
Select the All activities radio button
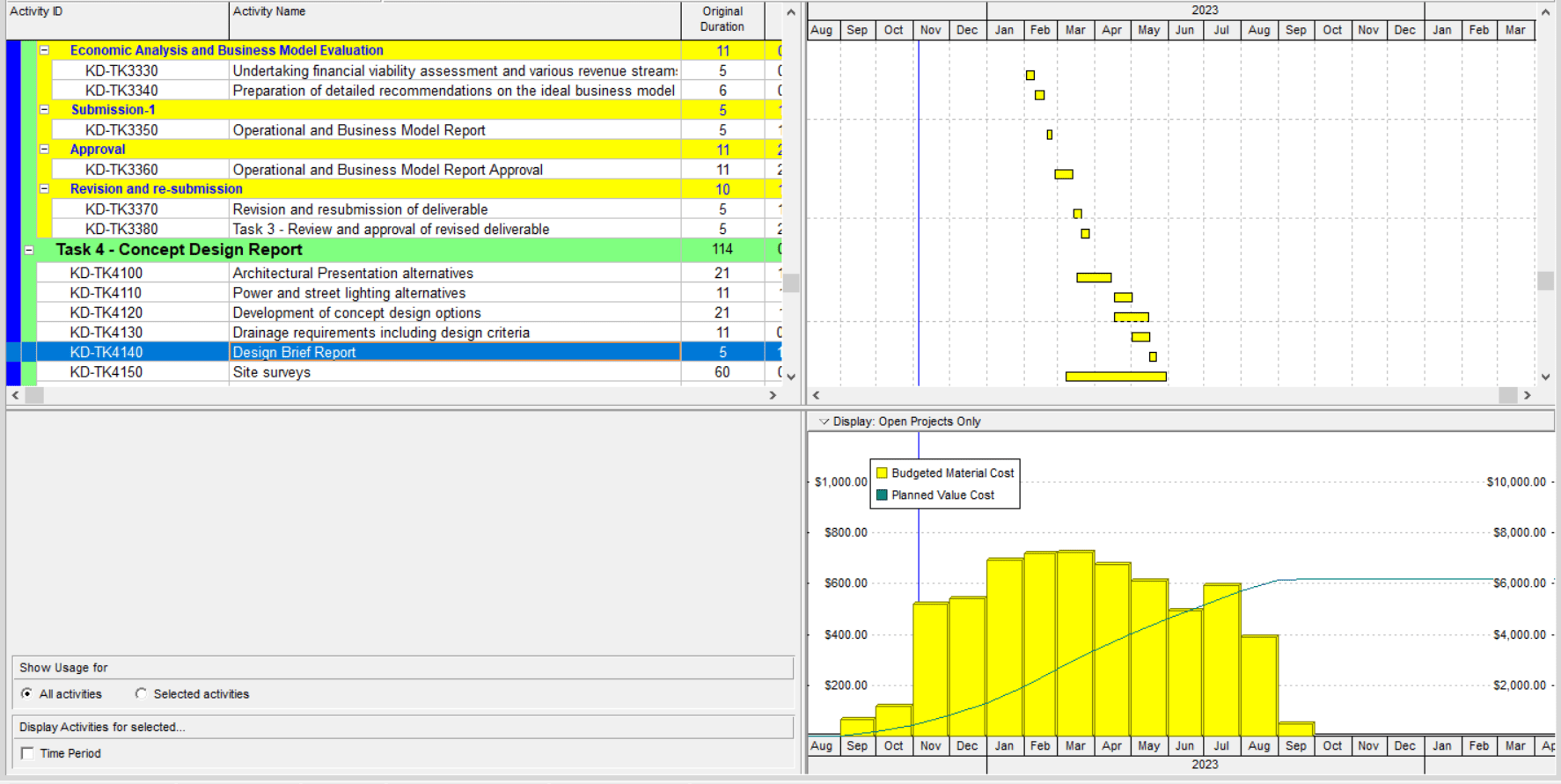pyautogui.click(x=27, y=694)
